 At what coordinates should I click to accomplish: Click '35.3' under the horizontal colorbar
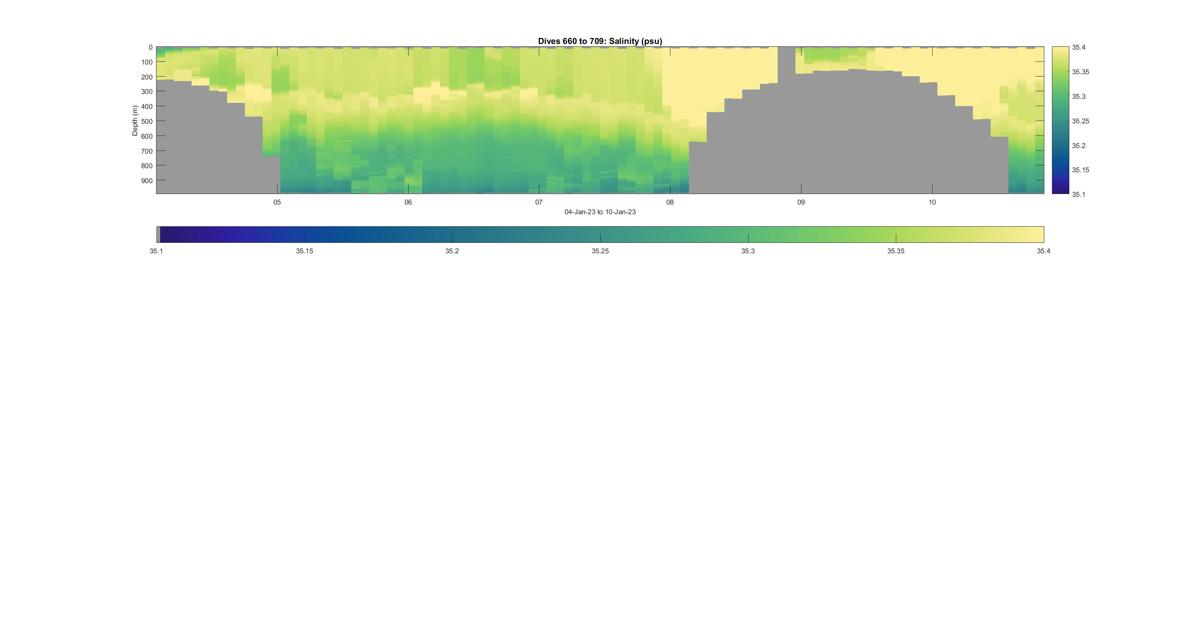pyautogui.click(x=748, y=251)
